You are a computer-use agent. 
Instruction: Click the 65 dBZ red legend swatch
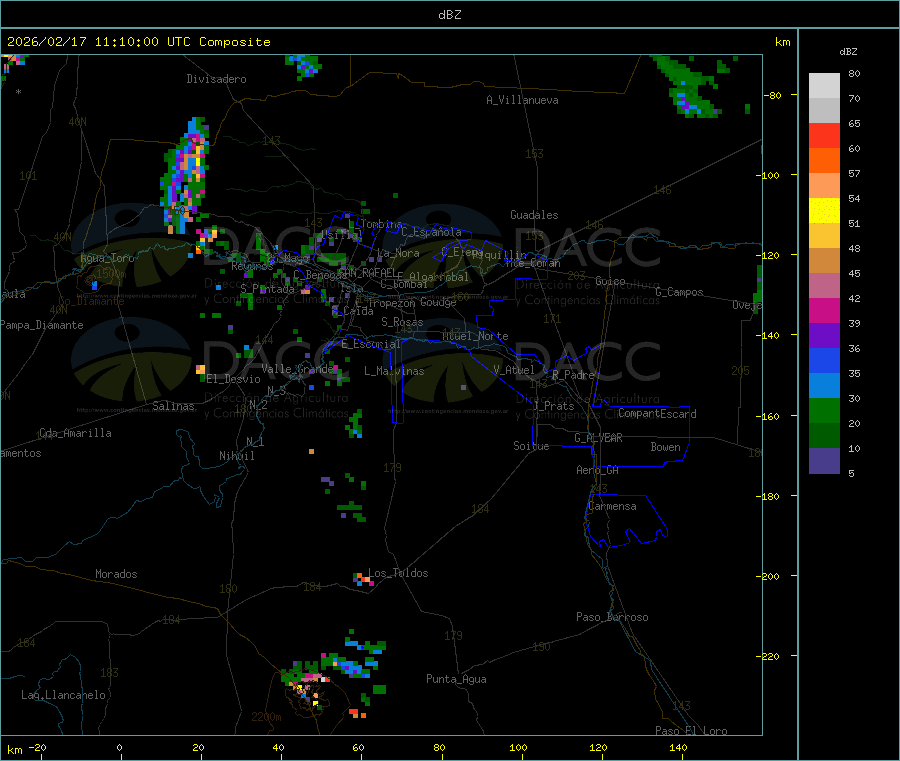[824, 135]
